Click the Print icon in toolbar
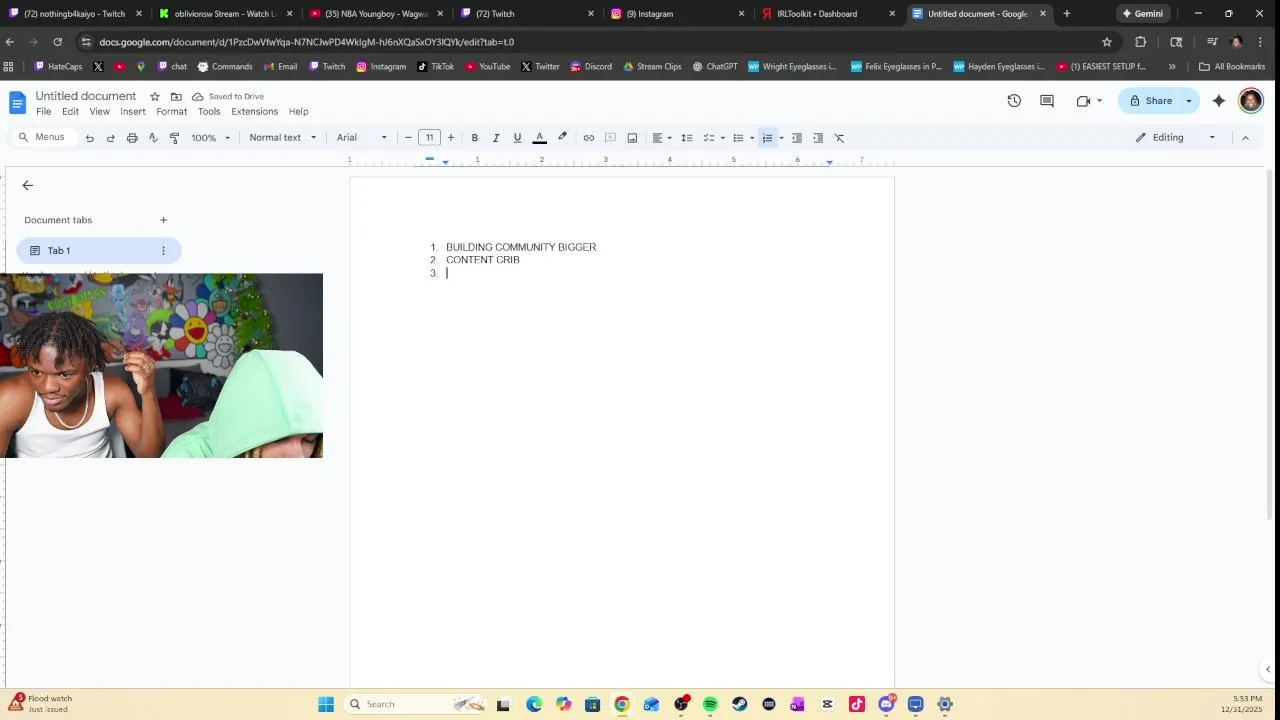Image resolution: width=1280 pixels, height=720 pixels. click(132, 138)
